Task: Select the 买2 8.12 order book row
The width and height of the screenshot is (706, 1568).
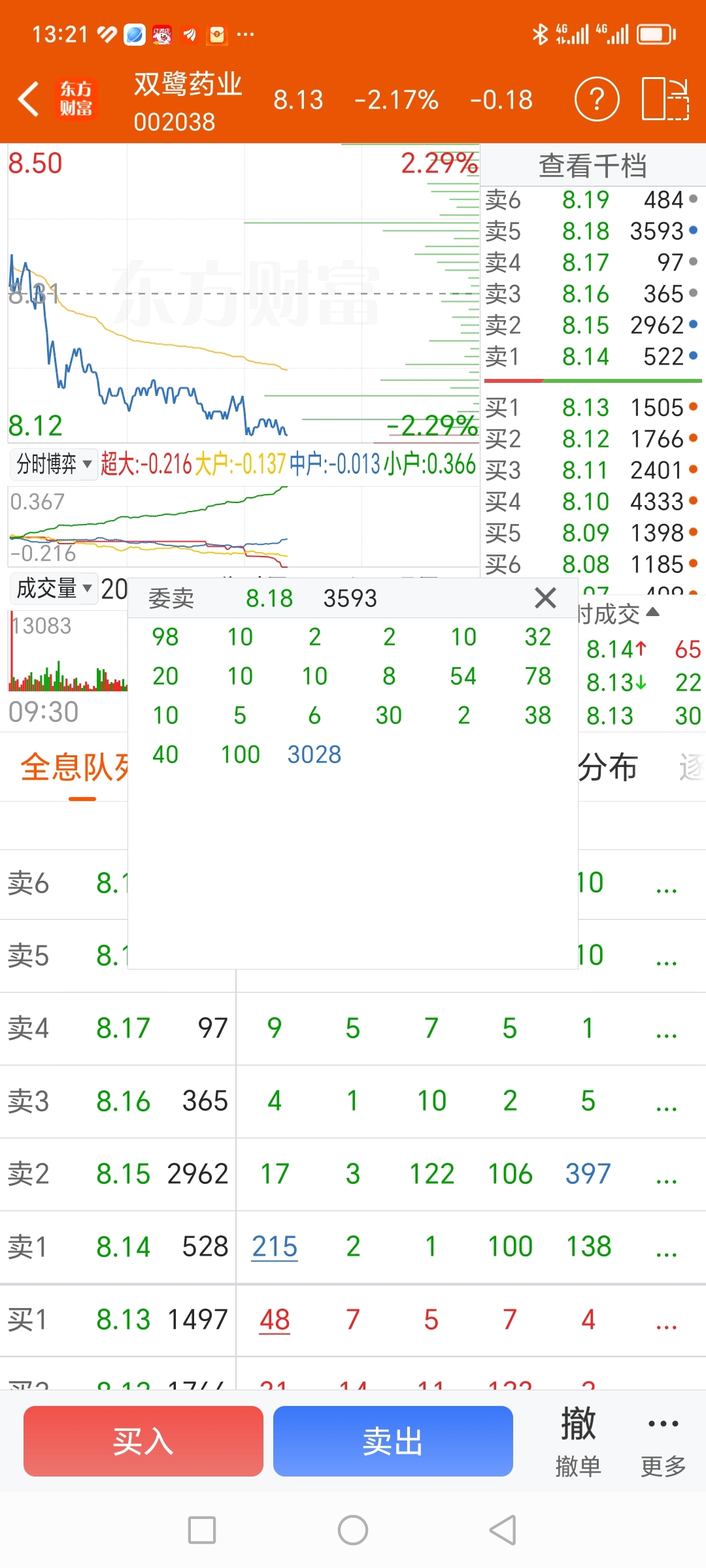Action: click(592, 439)
